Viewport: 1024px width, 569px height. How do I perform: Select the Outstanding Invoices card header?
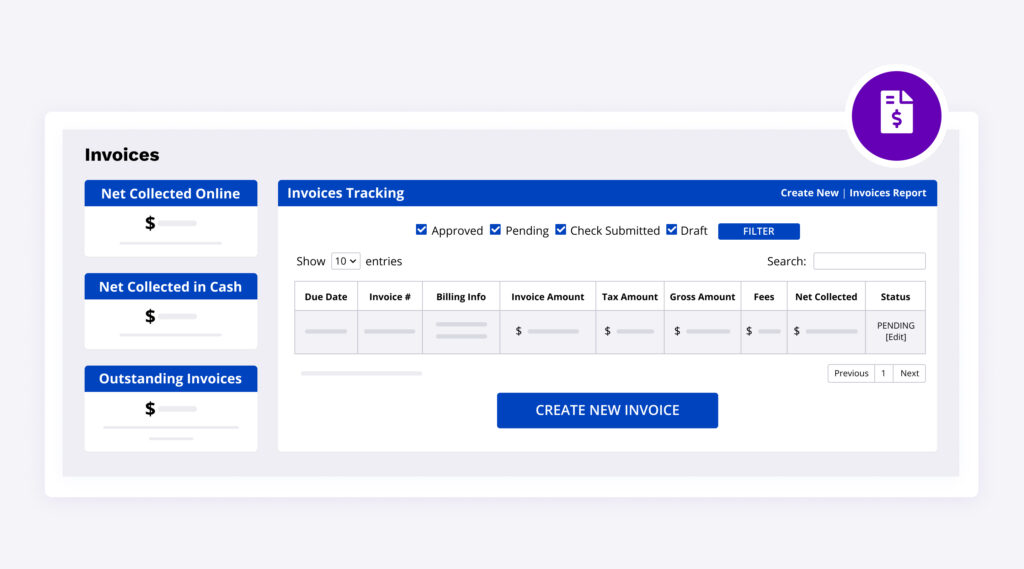click(x=170, y=379)
